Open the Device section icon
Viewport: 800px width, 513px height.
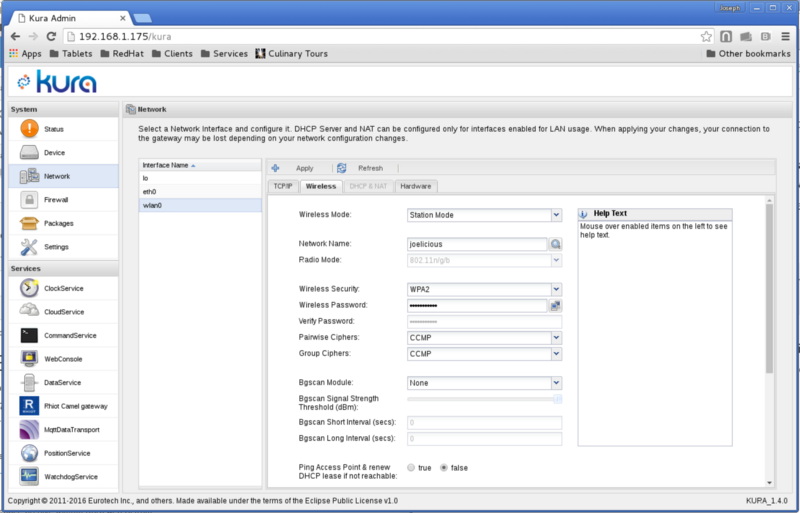[x=29, y=153]
